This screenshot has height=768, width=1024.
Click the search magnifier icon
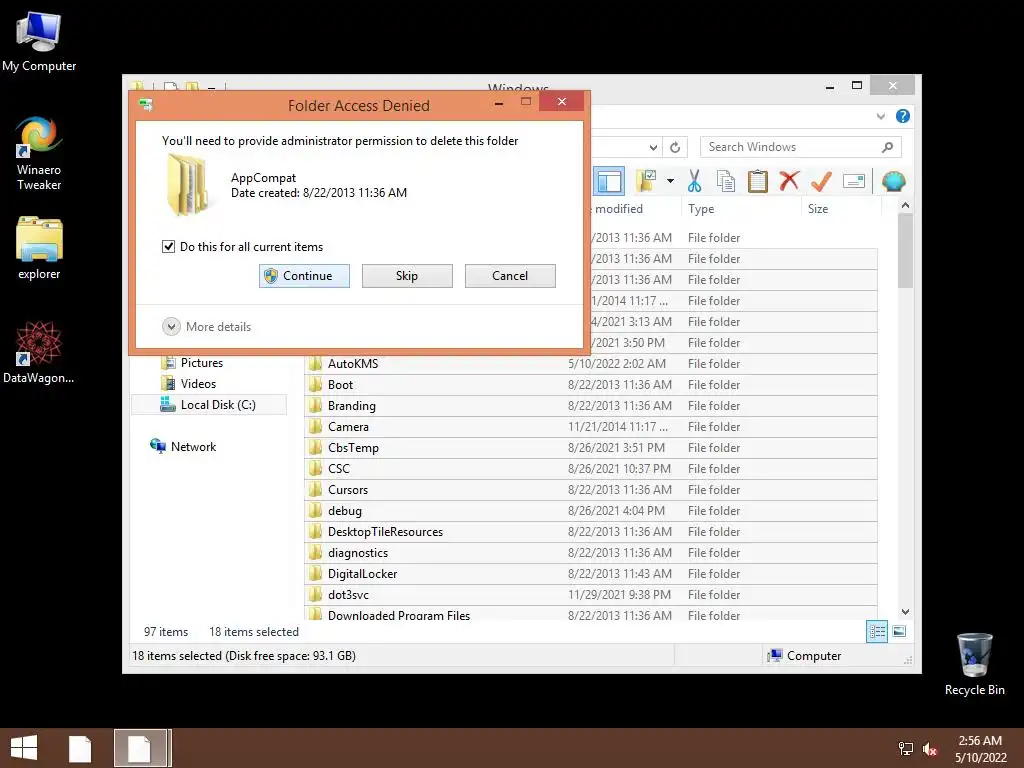pos(887,147)
